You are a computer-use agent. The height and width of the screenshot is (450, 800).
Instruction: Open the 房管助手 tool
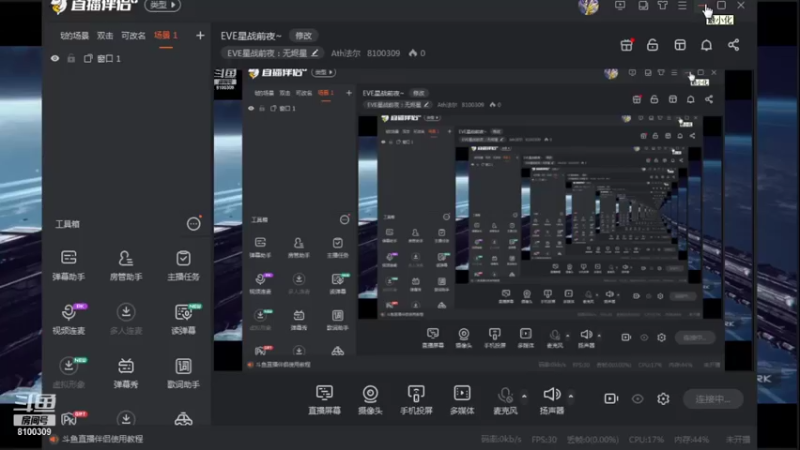126,265
